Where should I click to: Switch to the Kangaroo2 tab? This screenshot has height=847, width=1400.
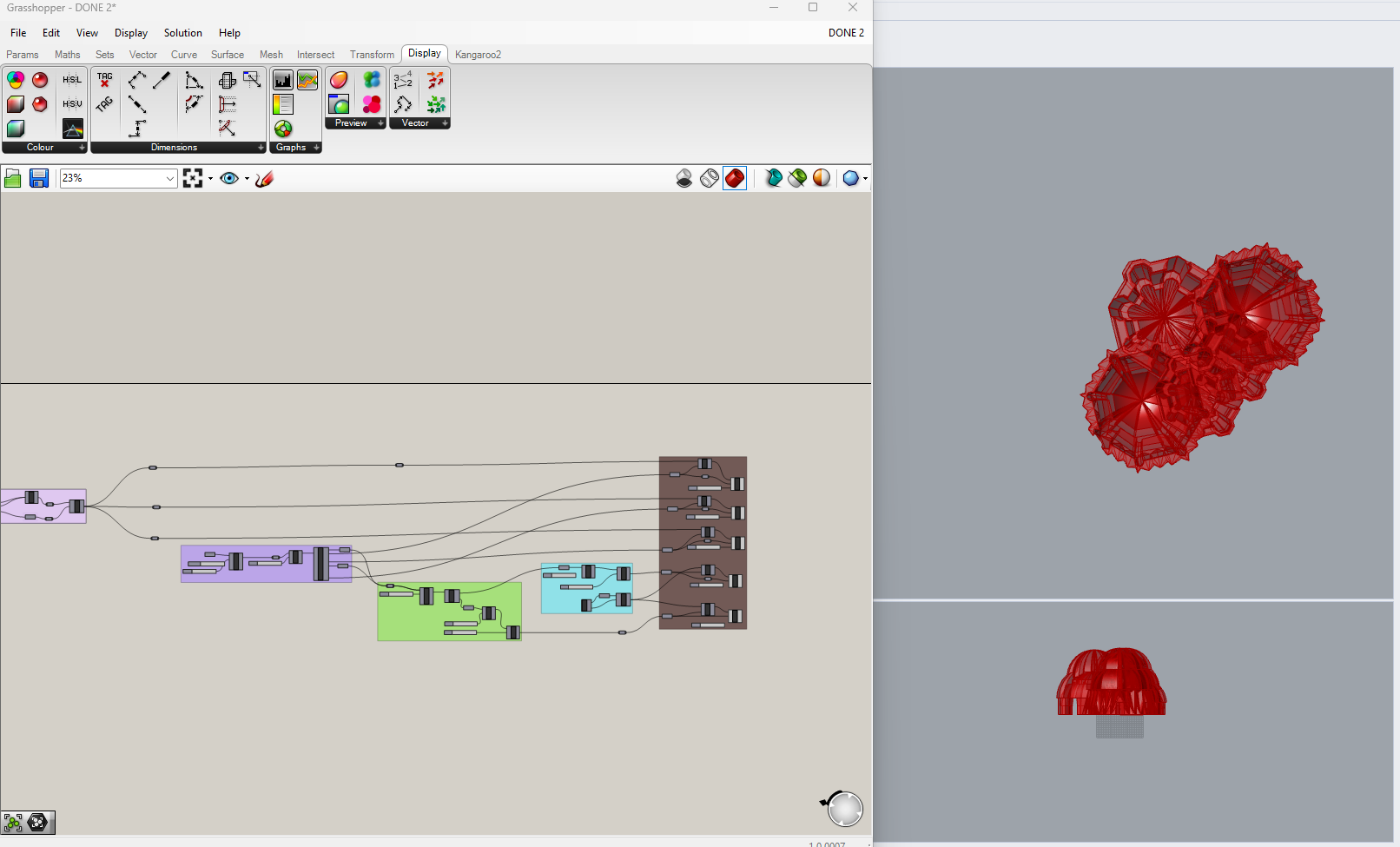tap(478, 55)
